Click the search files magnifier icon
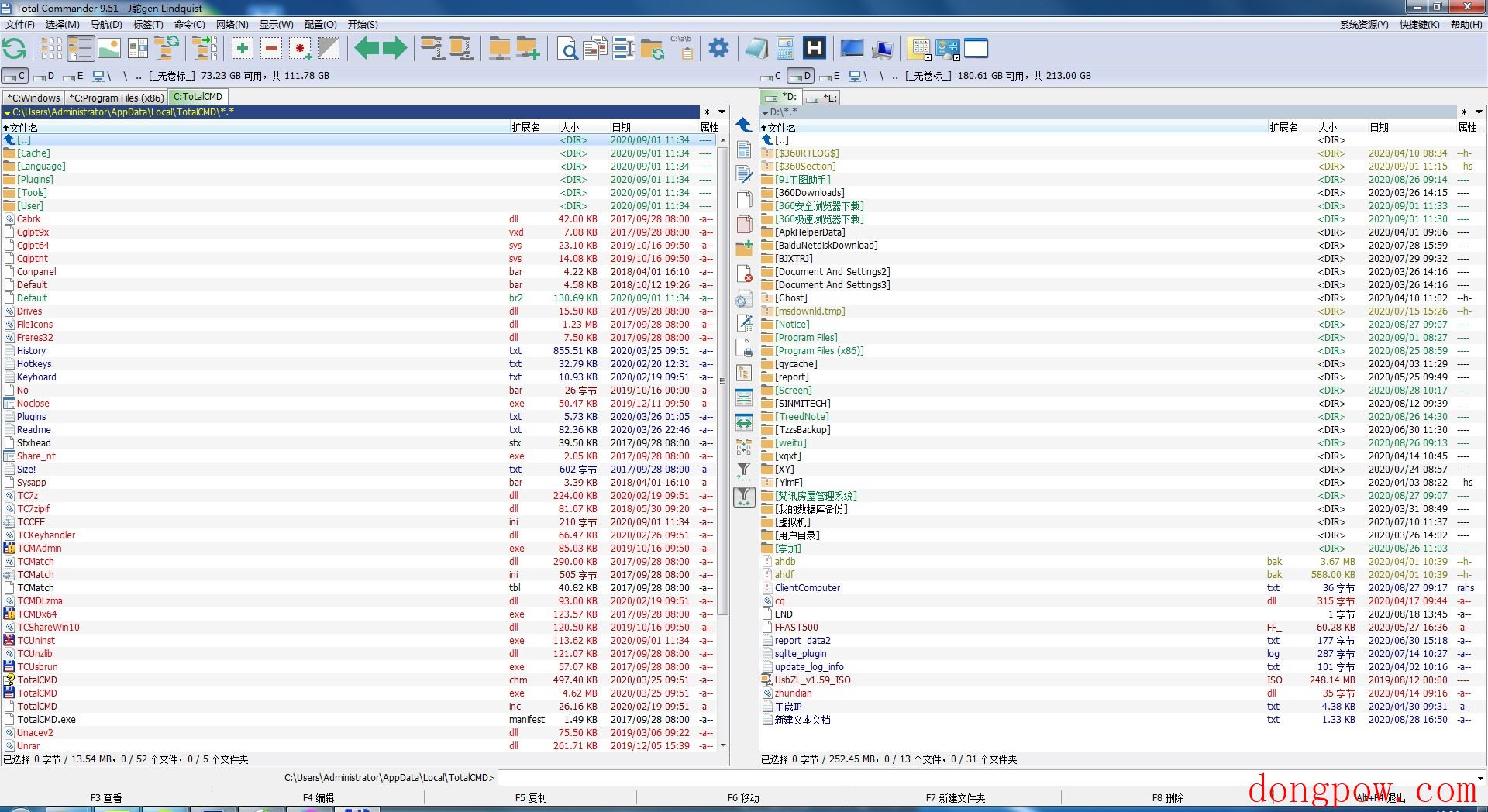 [567, 49]
